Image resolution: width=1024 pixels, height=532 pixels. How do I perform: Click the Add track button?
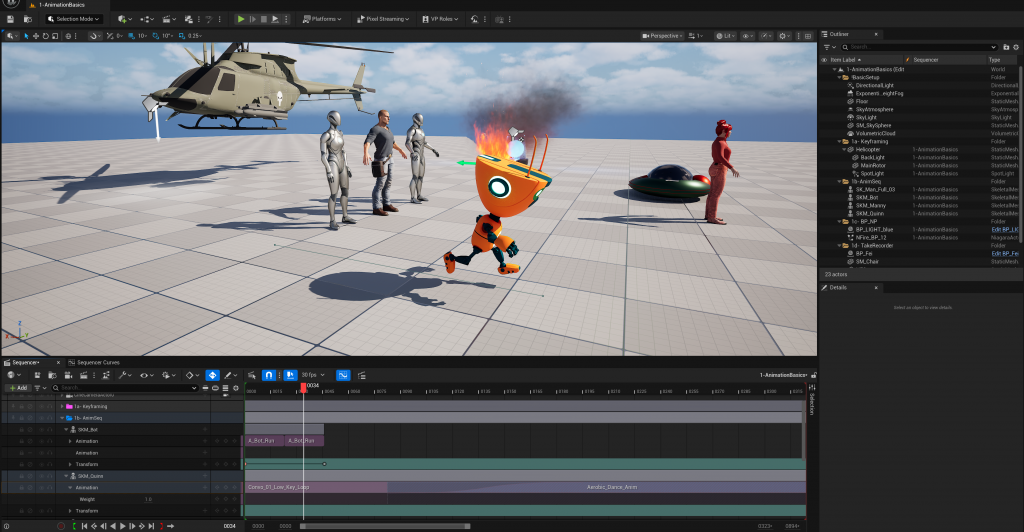tap(18, 388)
